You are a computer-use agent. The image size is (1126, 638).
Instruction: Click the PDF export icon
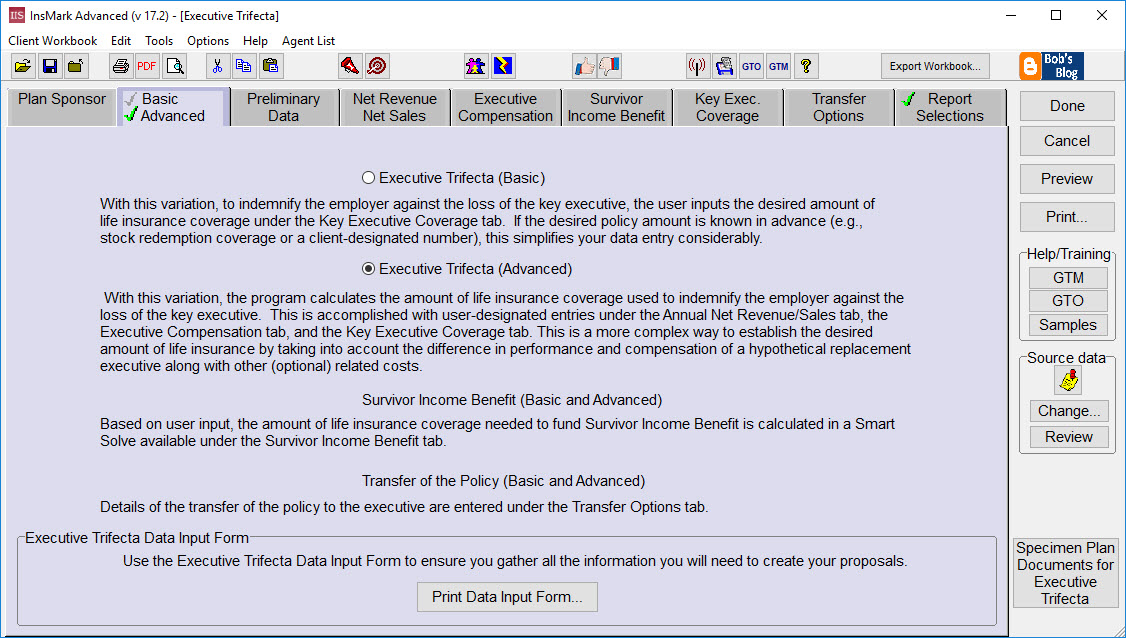click(147, 66)
